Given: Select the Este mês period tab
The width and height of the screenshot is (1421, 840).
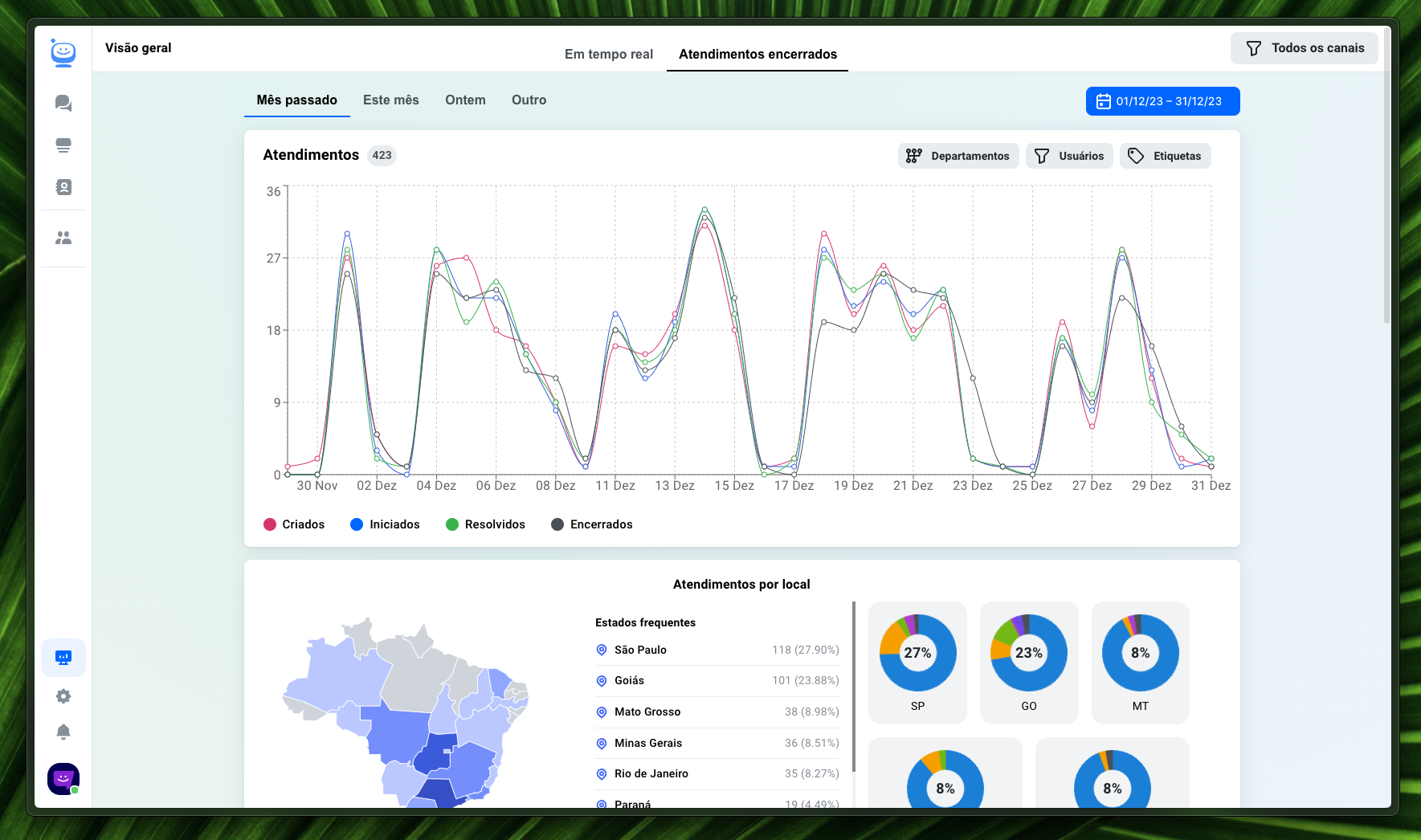Looking at the screenshot, I should pyautogui.click(x=390, y=100).
